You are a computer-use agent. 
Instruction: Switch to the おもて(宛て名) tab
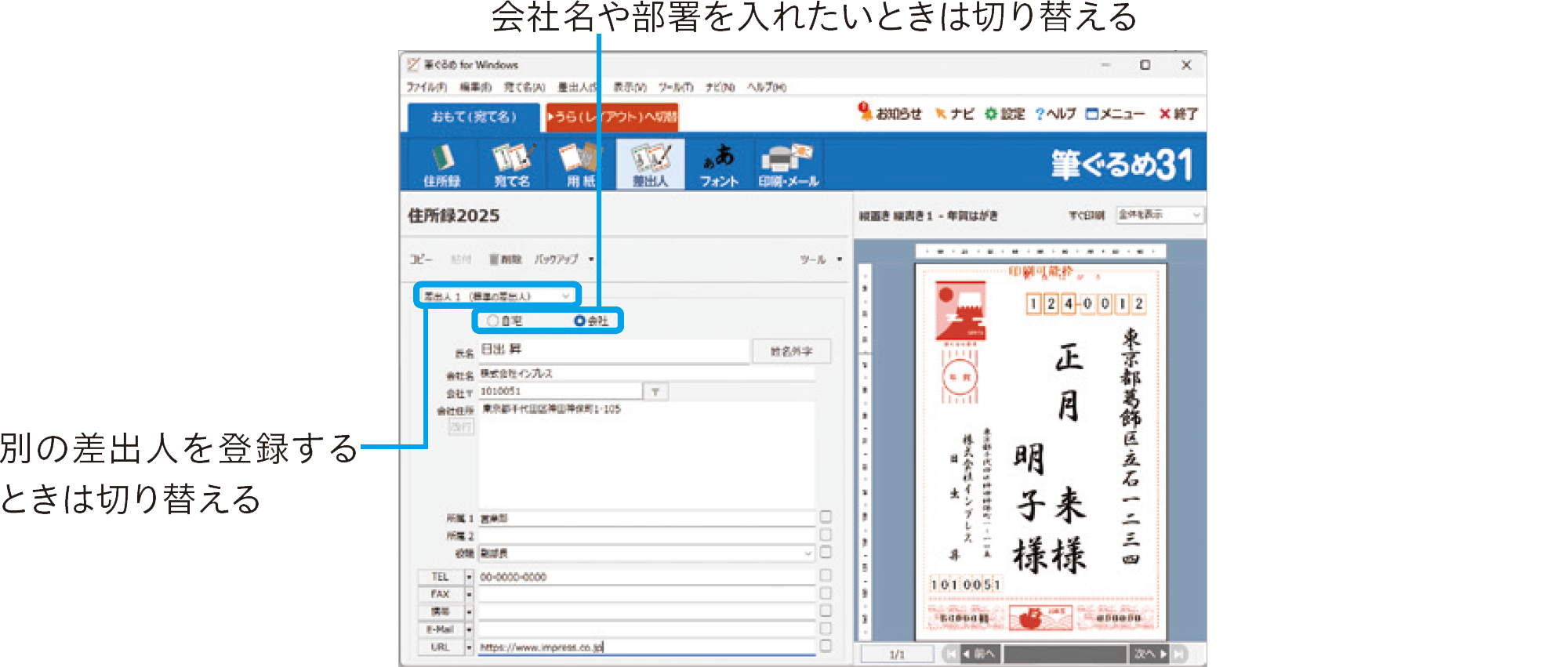[x=474, y=117]
